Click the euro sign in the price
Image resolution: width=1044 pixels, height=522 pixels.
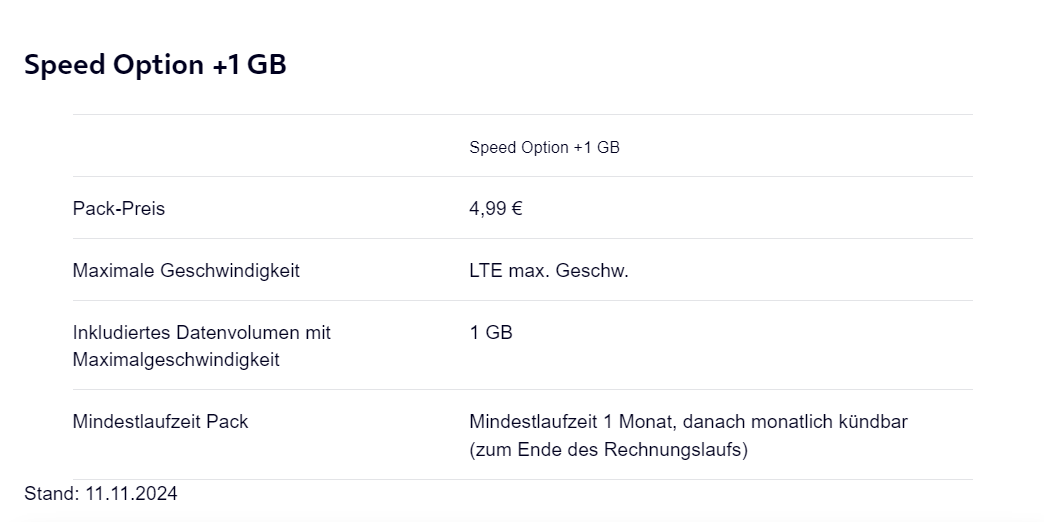tap(517, 208)
